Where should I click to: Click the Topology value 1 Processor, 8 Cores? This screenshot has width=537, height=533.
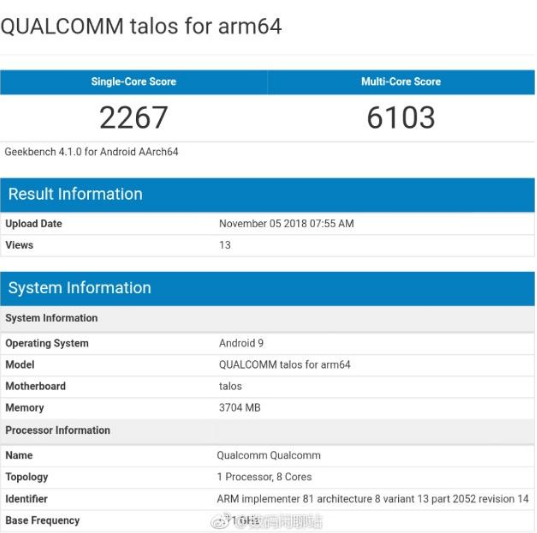pos(264,477)
